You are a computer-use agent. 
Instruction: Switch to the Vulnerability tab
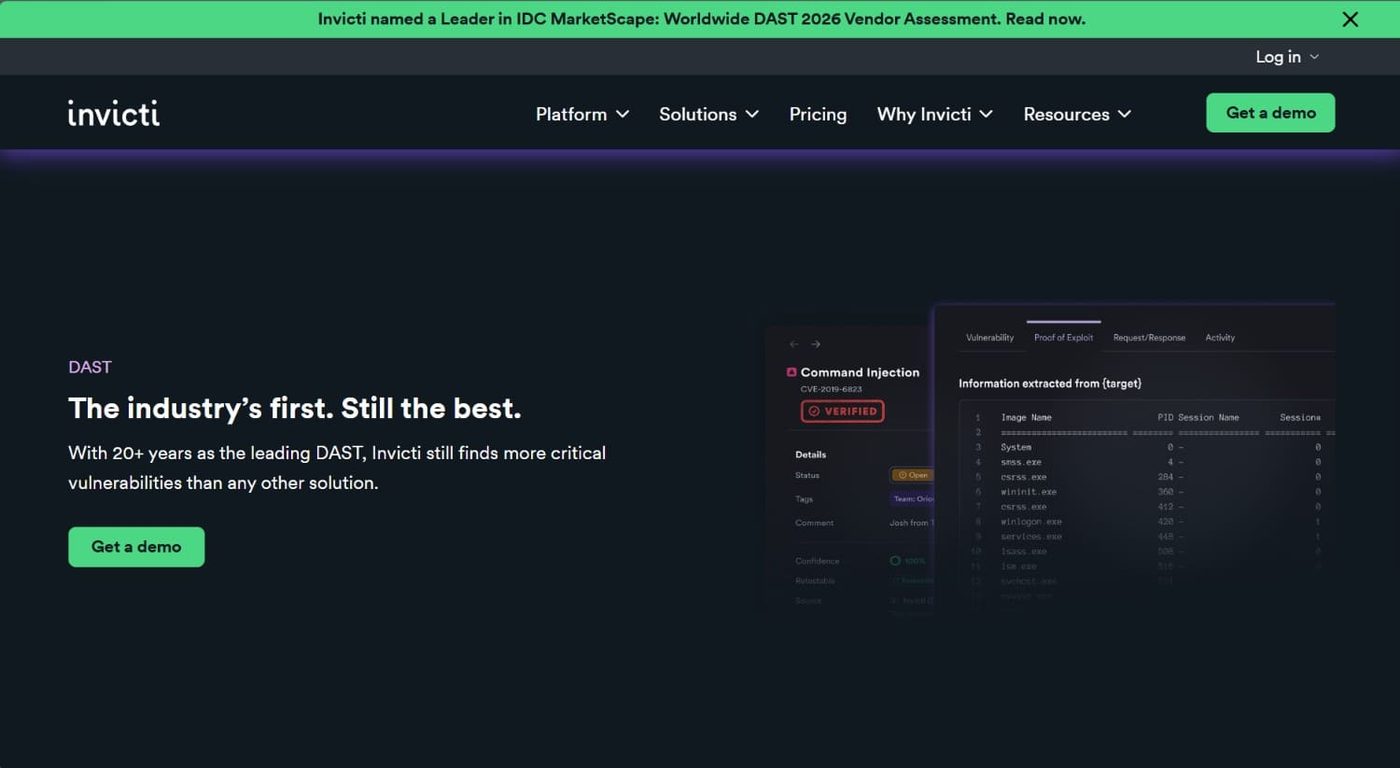(x=990, y=338)
